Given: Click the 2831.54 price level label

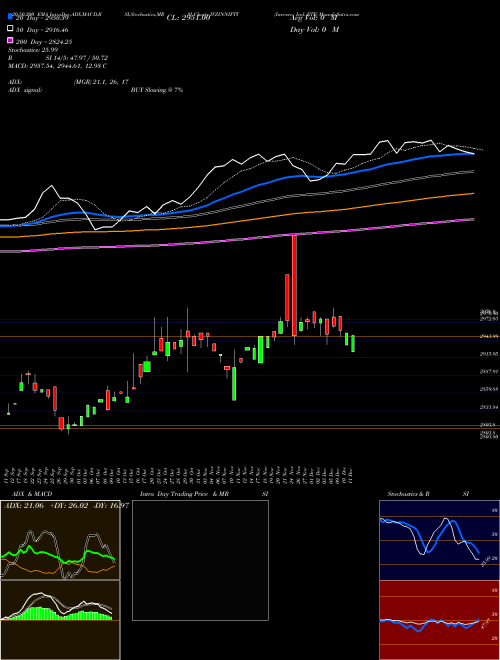Looking at the screenshot, I should pyautogui.click(x=489, y=407).
